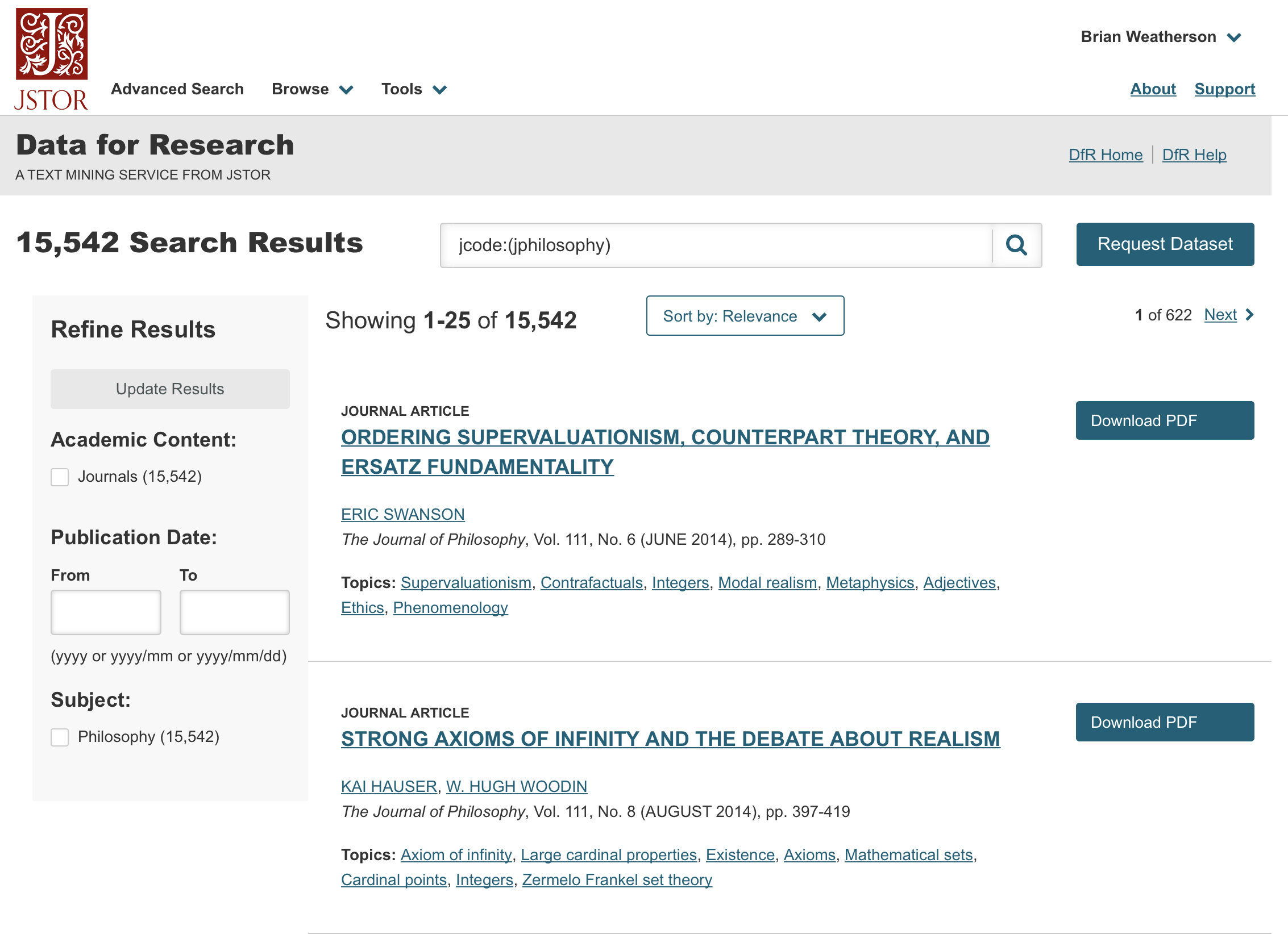Screen dimensions: 1288x934
Task: Download PDF for Ordering Supervaluationism article
Action: pos(1165,420)
